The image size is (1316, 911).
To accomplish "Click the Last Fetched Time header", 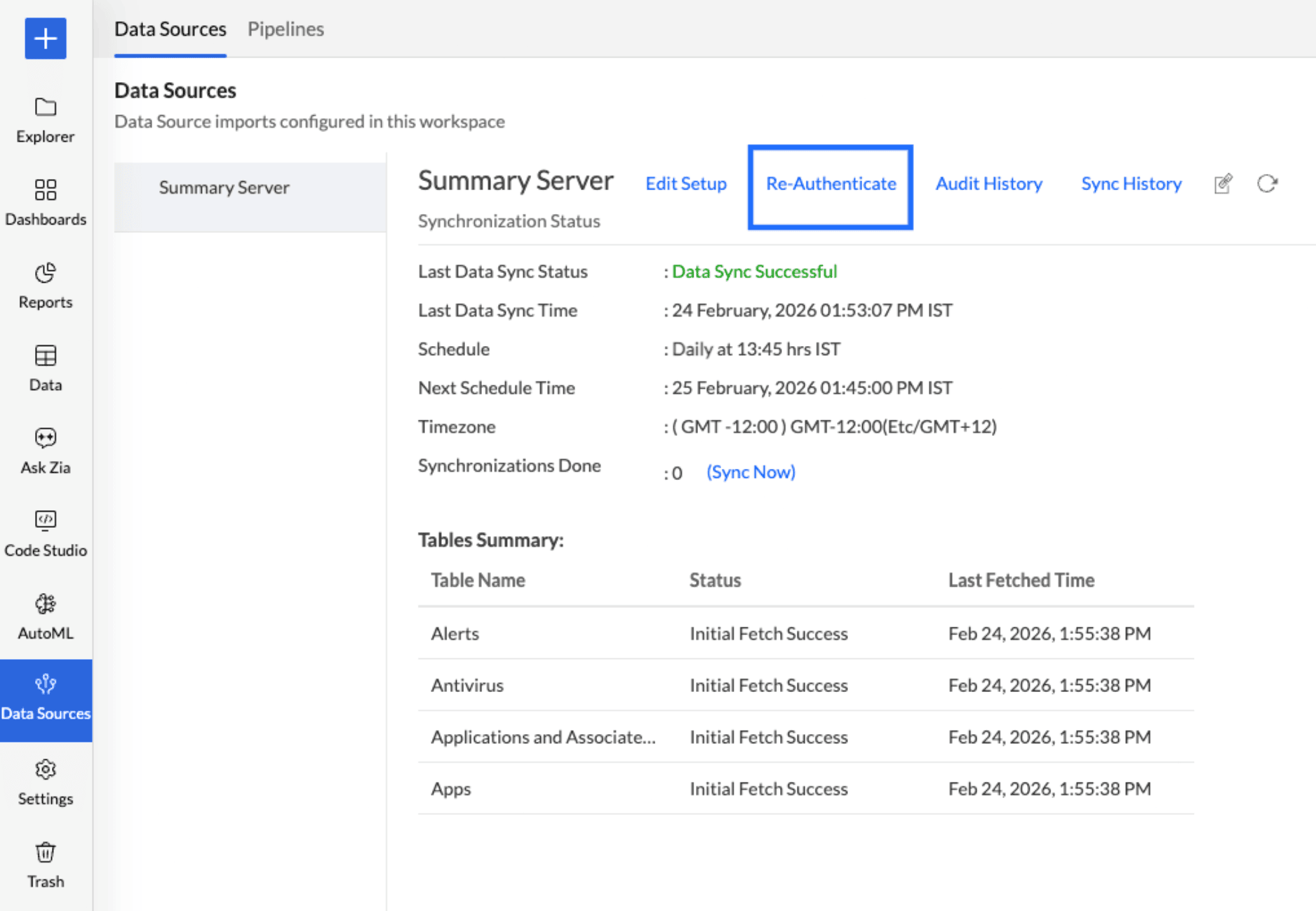I will [1021, 580].
